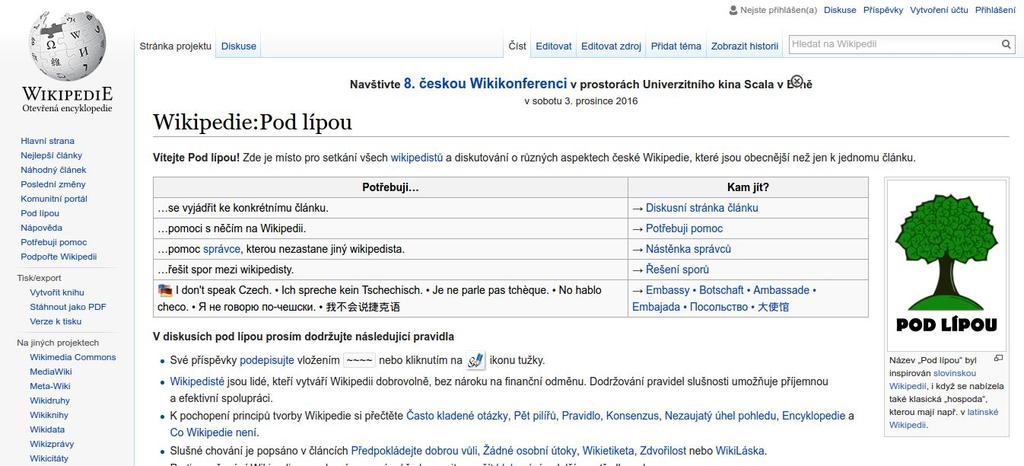Click the podepisujte link
The width and height of the screenshot is (1024, 466).
[267, 360]
